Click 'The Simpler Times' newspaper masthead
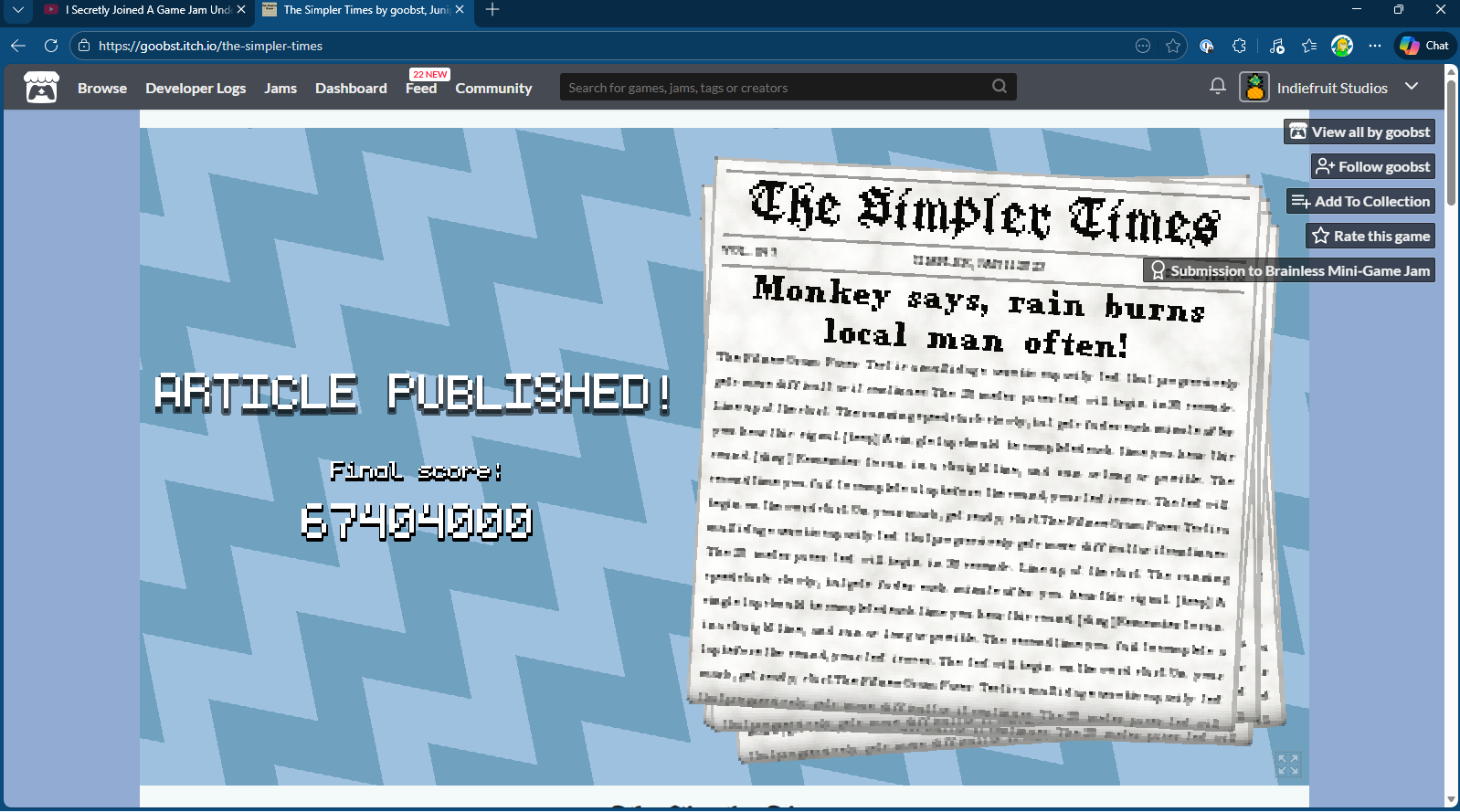Screen dimensions: 1460x812 [984, 212]
